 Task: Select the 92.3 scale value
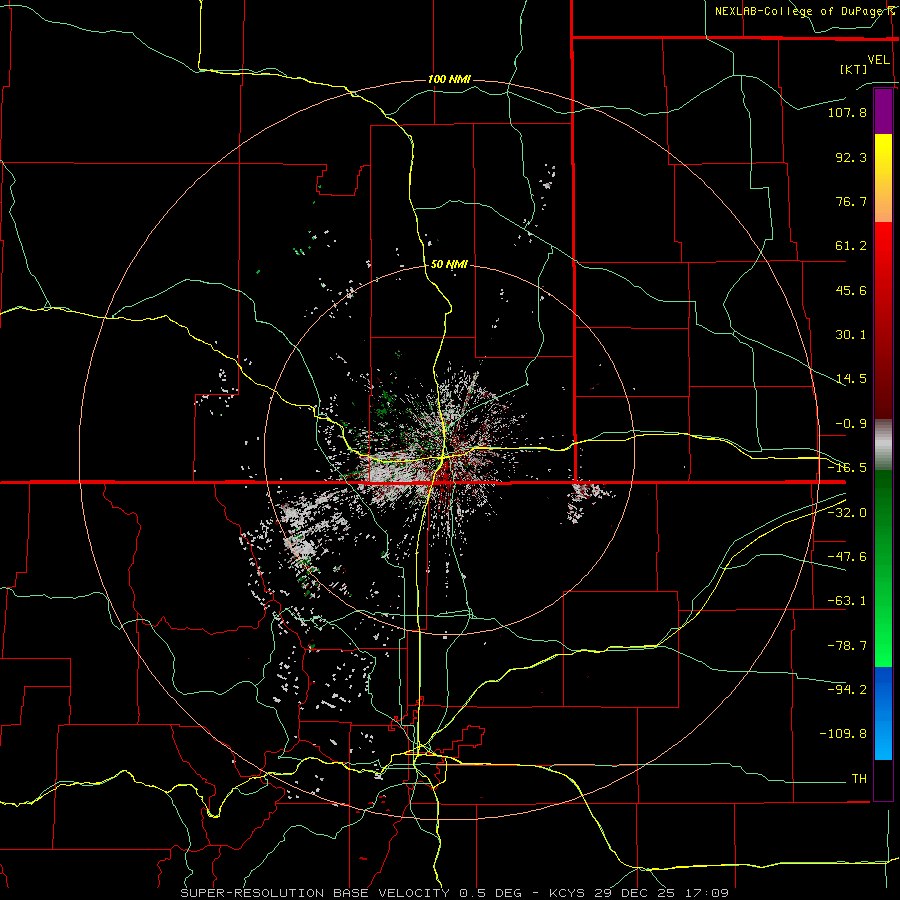click(851, 157)
